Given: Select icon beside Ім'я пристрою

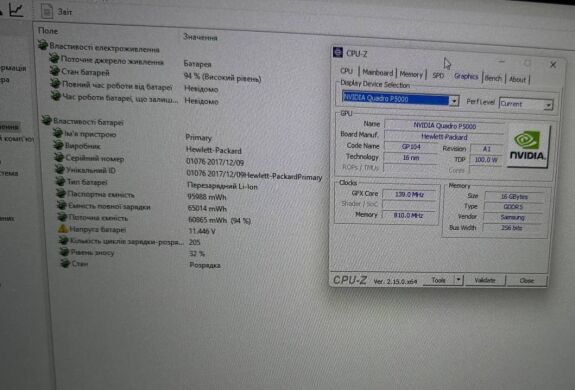Looking at the screenshot, I should pyautogui.click(x=58, y=133).
